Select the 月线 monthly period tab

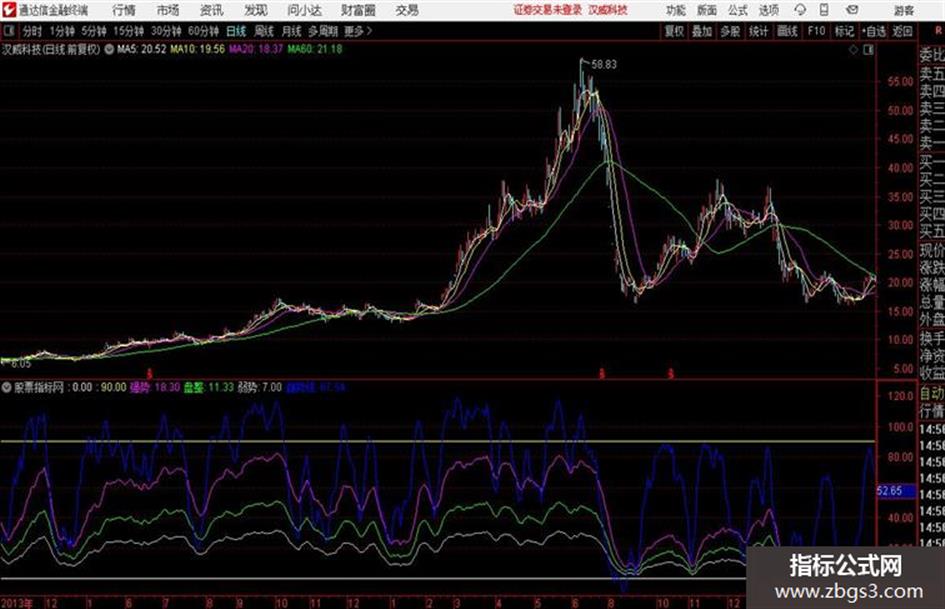point(292,31)
